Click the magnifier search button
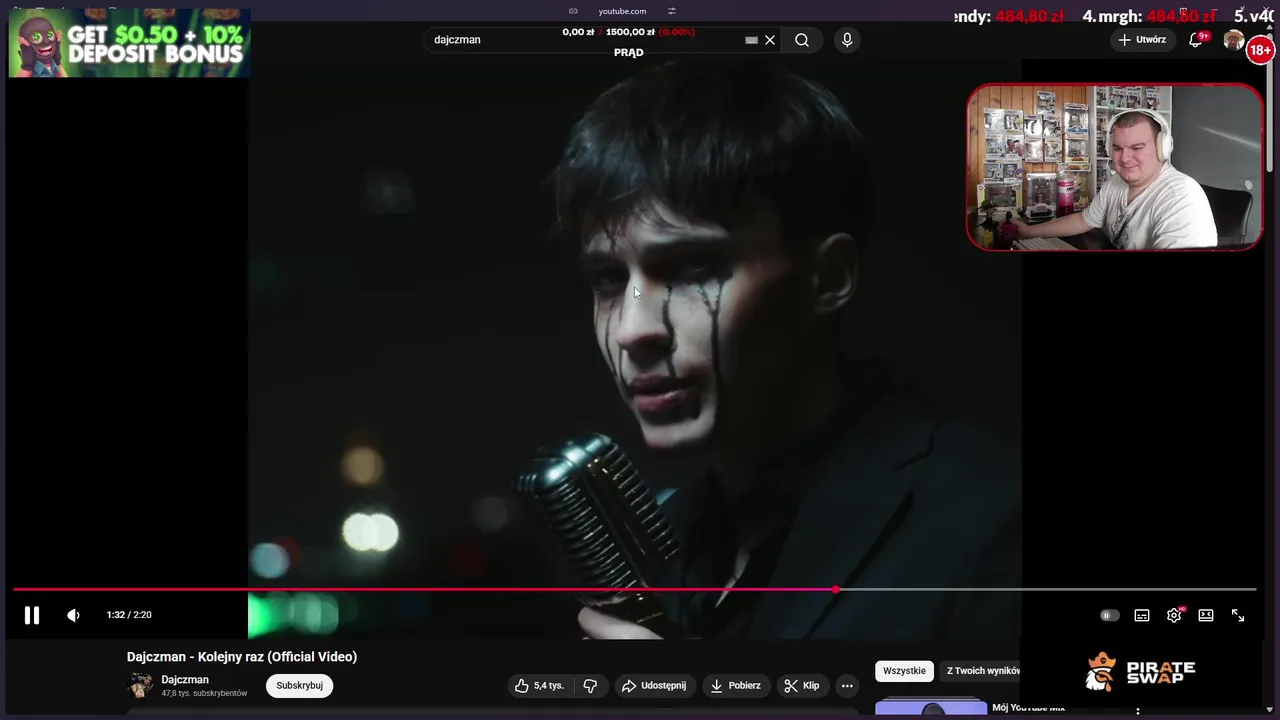This screenshot has width=1280, height=720. click(802, 40)
